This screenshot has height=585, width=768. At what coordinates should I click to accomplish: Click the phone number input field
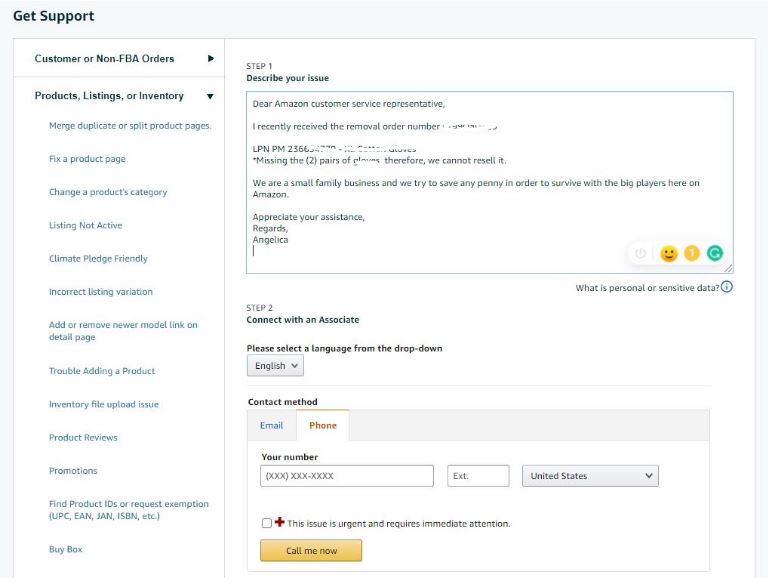pyautogui.click(x=347, y=476)
